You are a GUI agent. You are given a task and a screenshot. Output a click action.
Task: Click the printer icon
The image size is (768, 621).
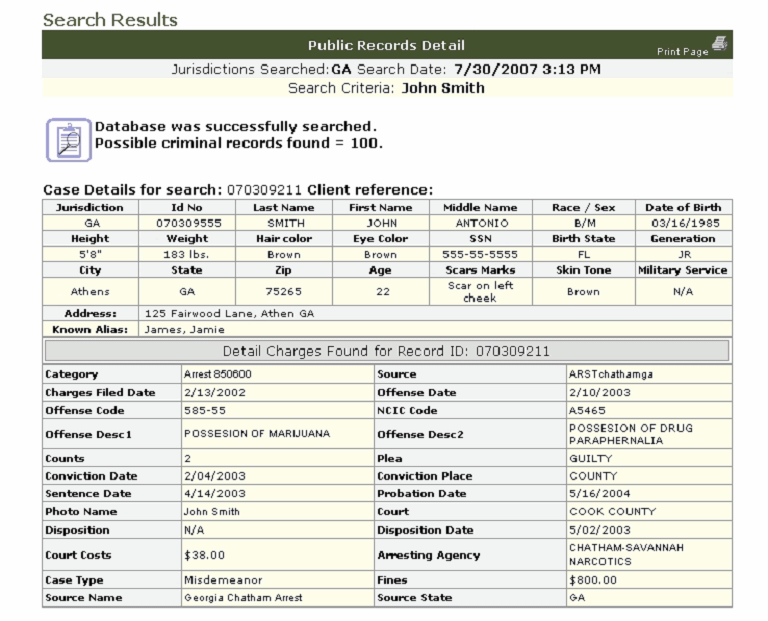point(721,43)
